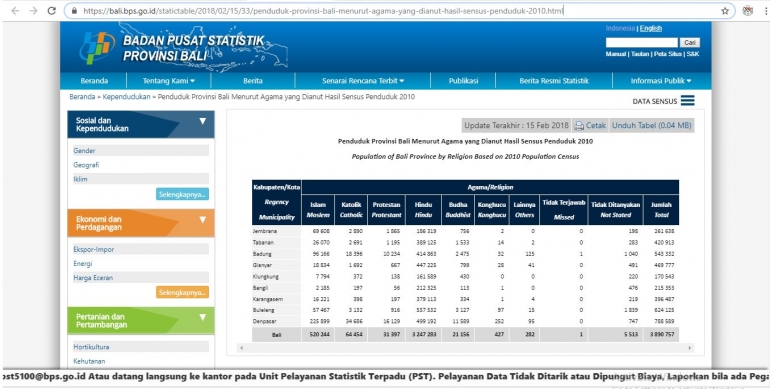
Task: Switch language to Indonesia
Action: tap(620, 28)
